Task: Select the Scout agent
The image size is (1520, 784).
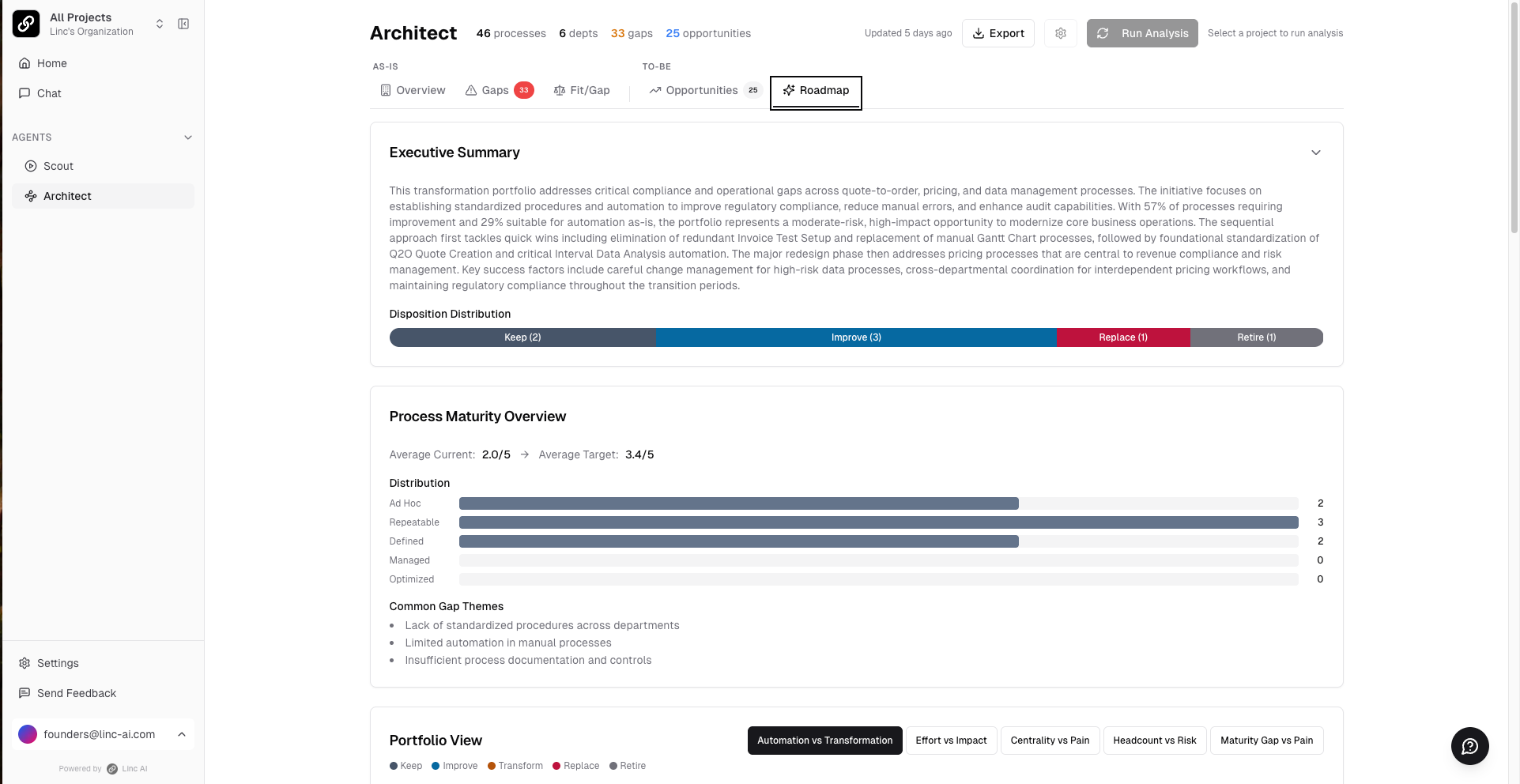Action: point(58,166)
